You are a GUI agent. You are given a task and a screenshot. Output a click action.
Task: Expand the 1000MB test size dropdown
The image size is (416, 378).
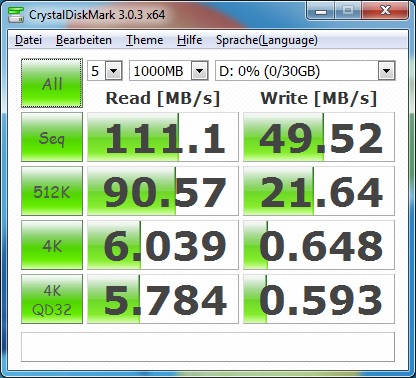[200, 71]
